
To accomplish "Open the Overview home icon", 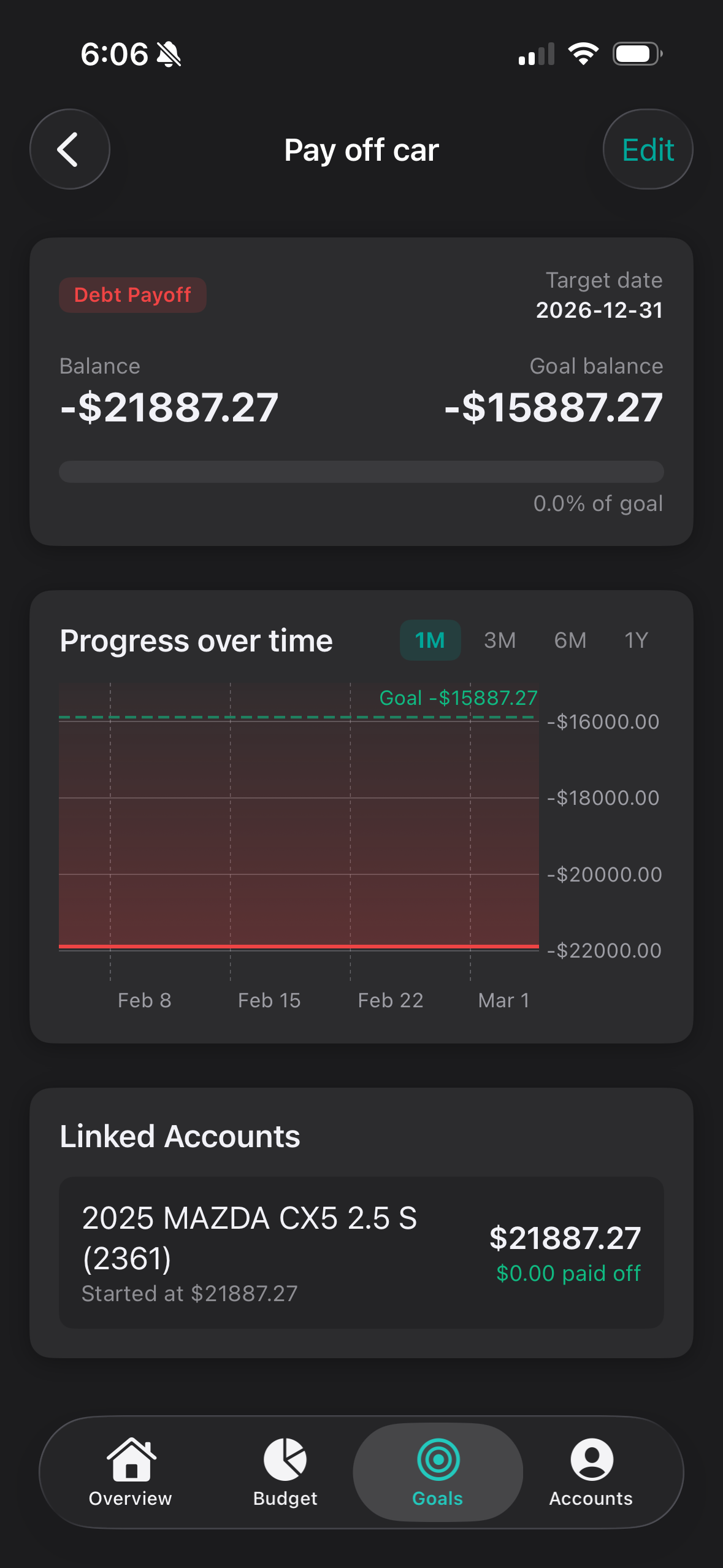I will (131, 1461).
